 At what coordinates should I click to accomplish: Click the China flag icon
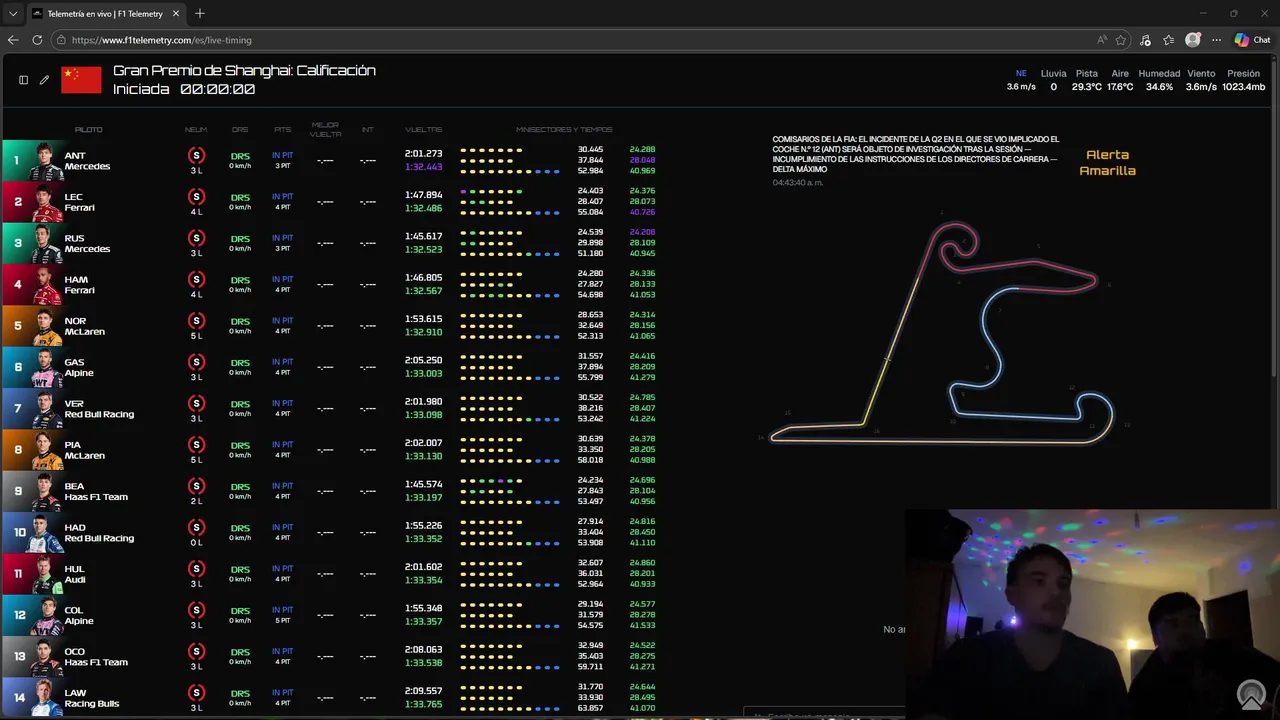coord(81,80)
